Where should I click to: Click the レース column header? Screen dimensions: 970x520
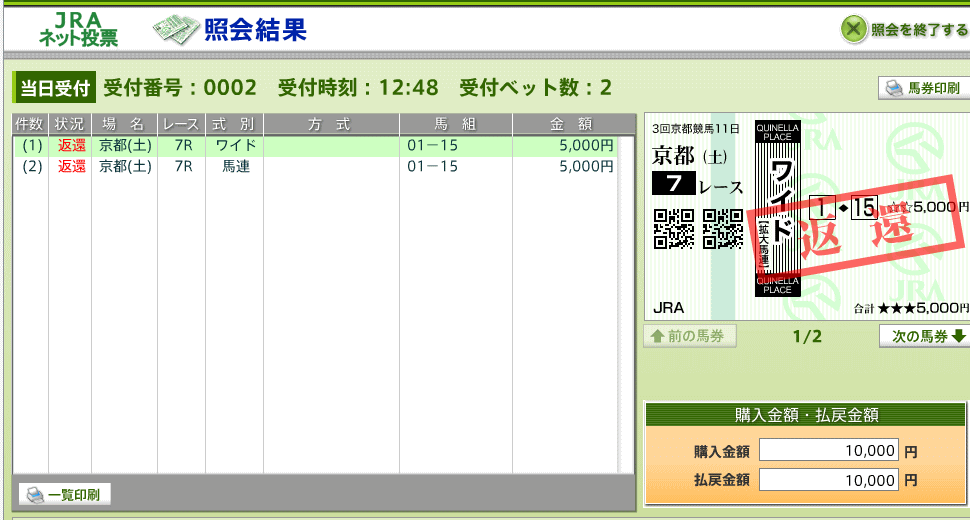(x=181, y=124)
